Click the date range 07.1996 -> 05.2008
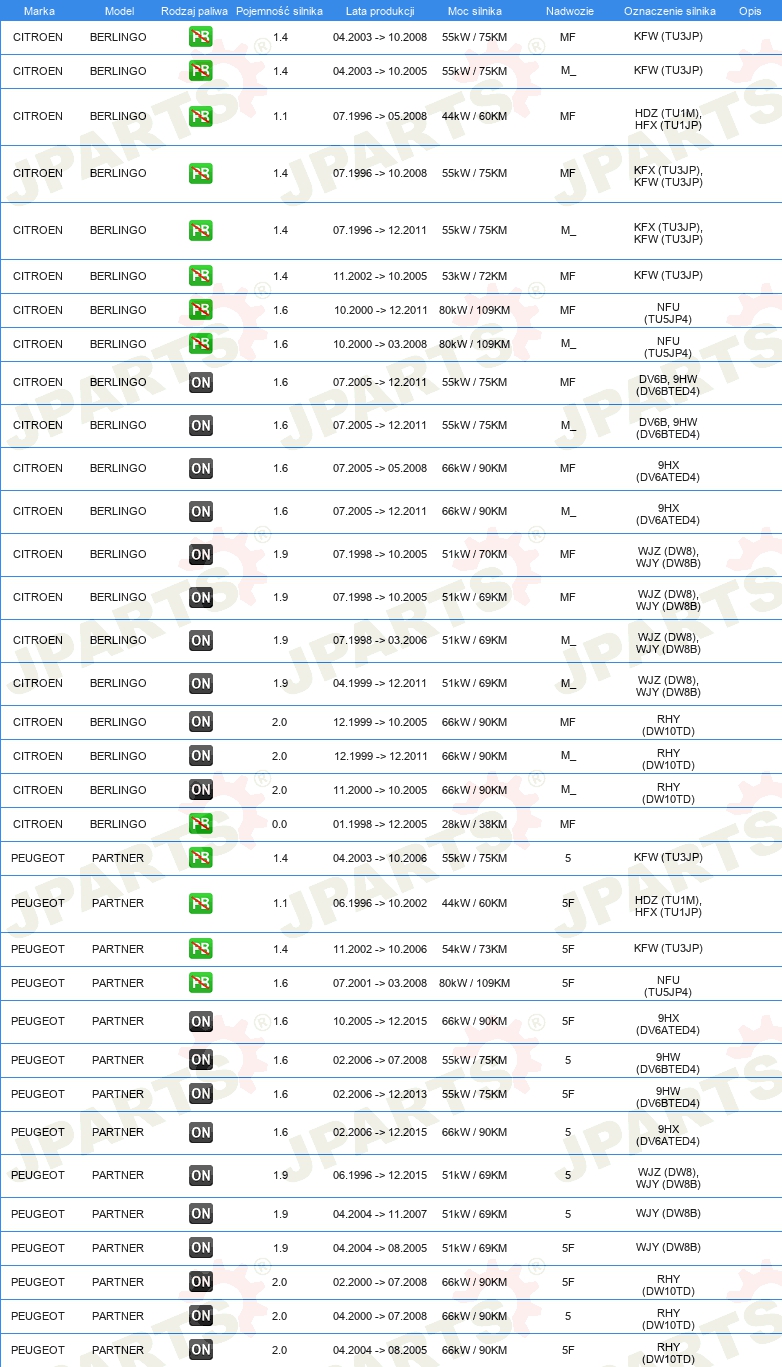782x1367 pixels. click(380, 116)
